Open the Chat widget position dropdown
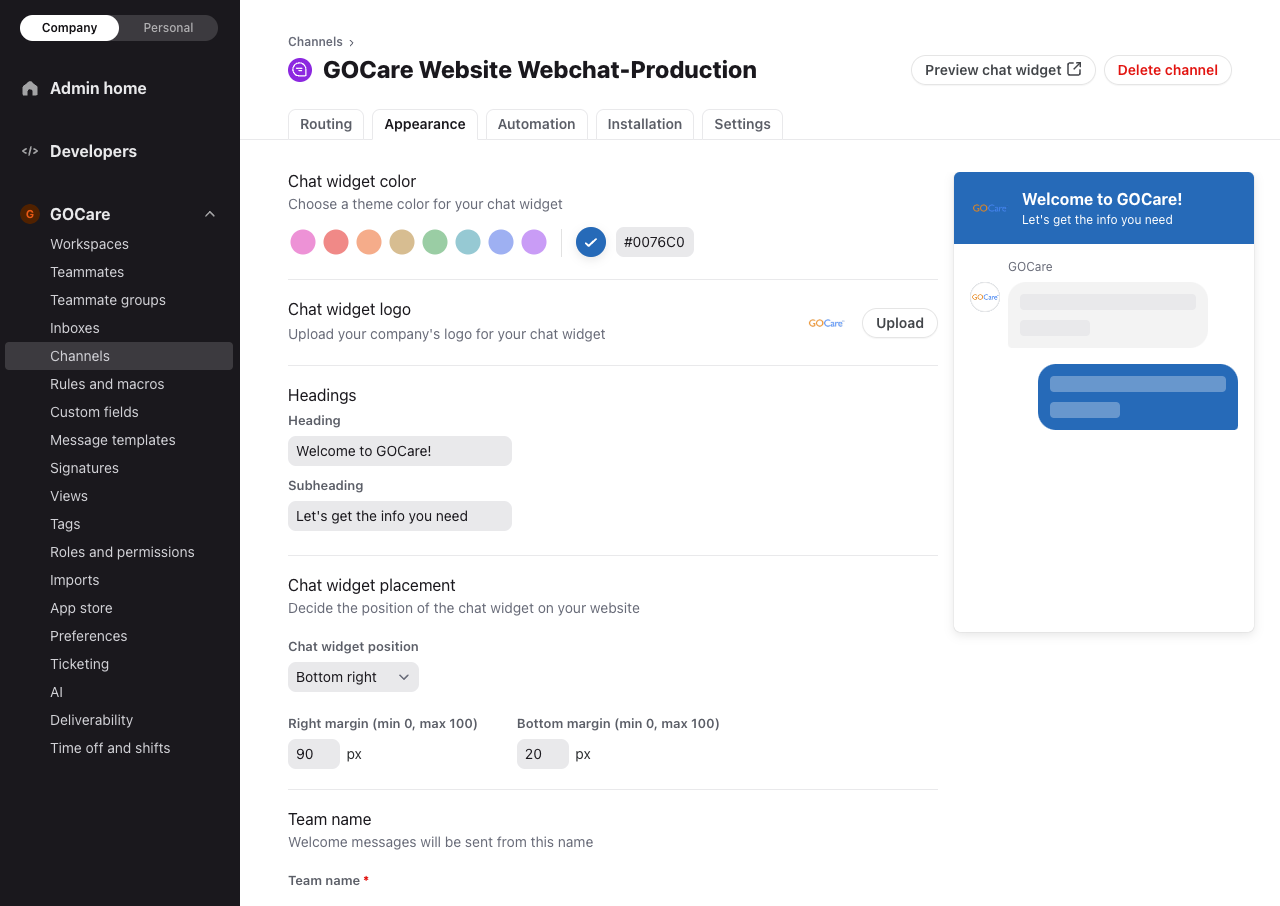The image size is (1280, 906). tap(353, 677)
